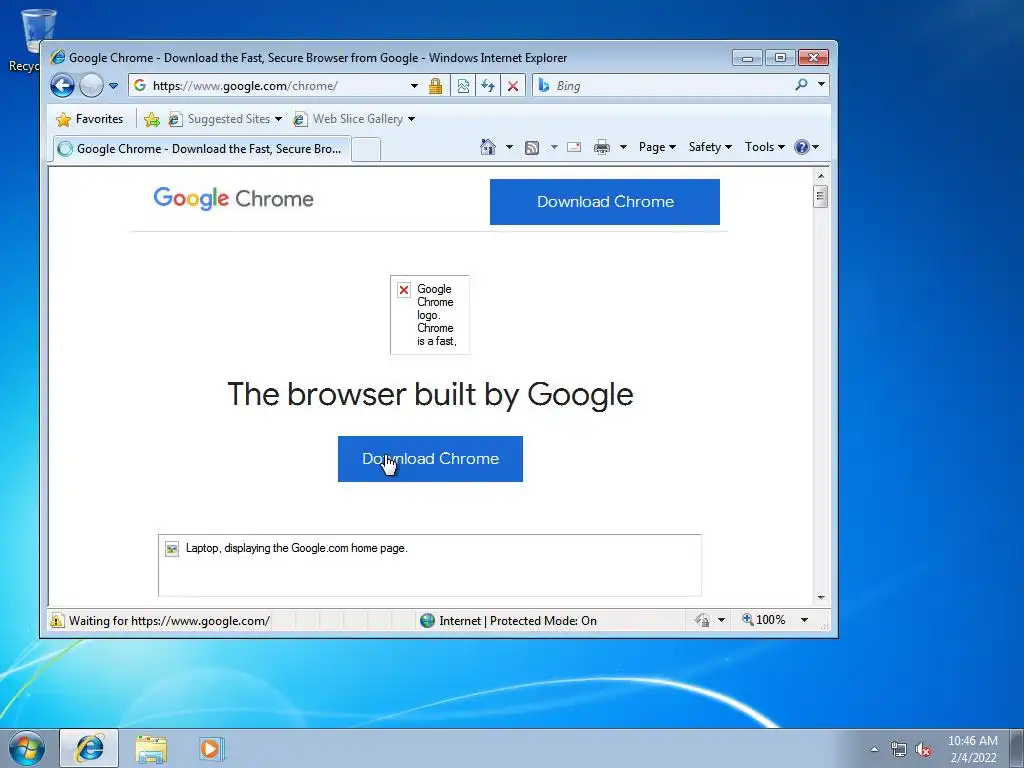Go back with the IE back arrow
Screen dimensions: 1024x768
(x=63, y=86)
